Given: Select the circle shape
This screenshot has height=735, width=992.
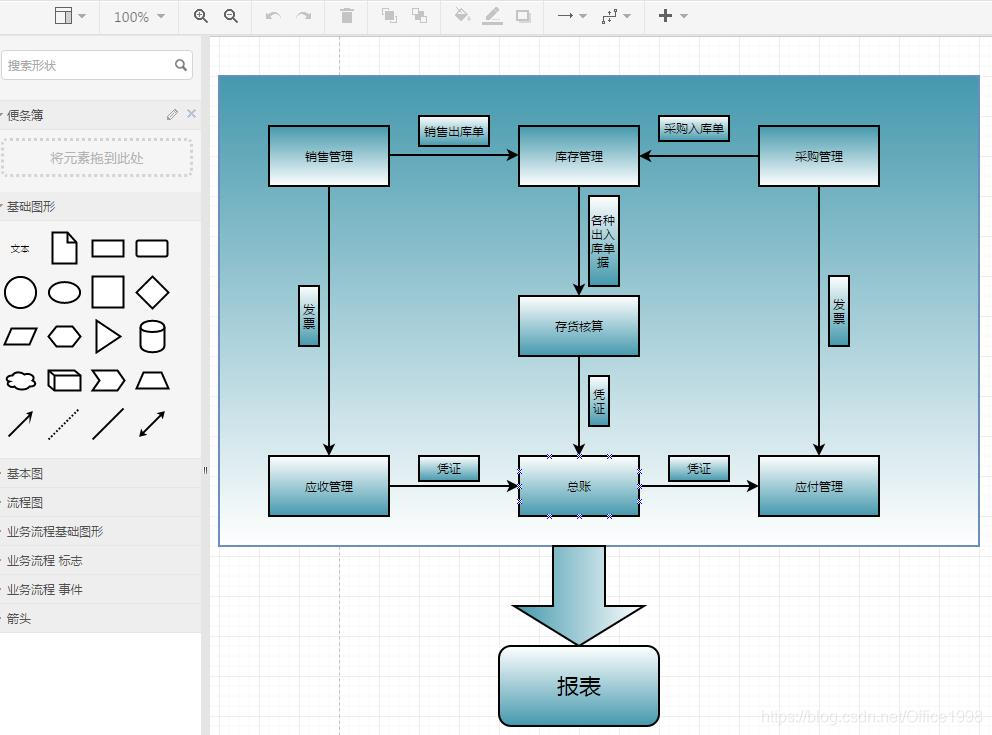Looking at the screenshot, I should (x=20, y=292).
